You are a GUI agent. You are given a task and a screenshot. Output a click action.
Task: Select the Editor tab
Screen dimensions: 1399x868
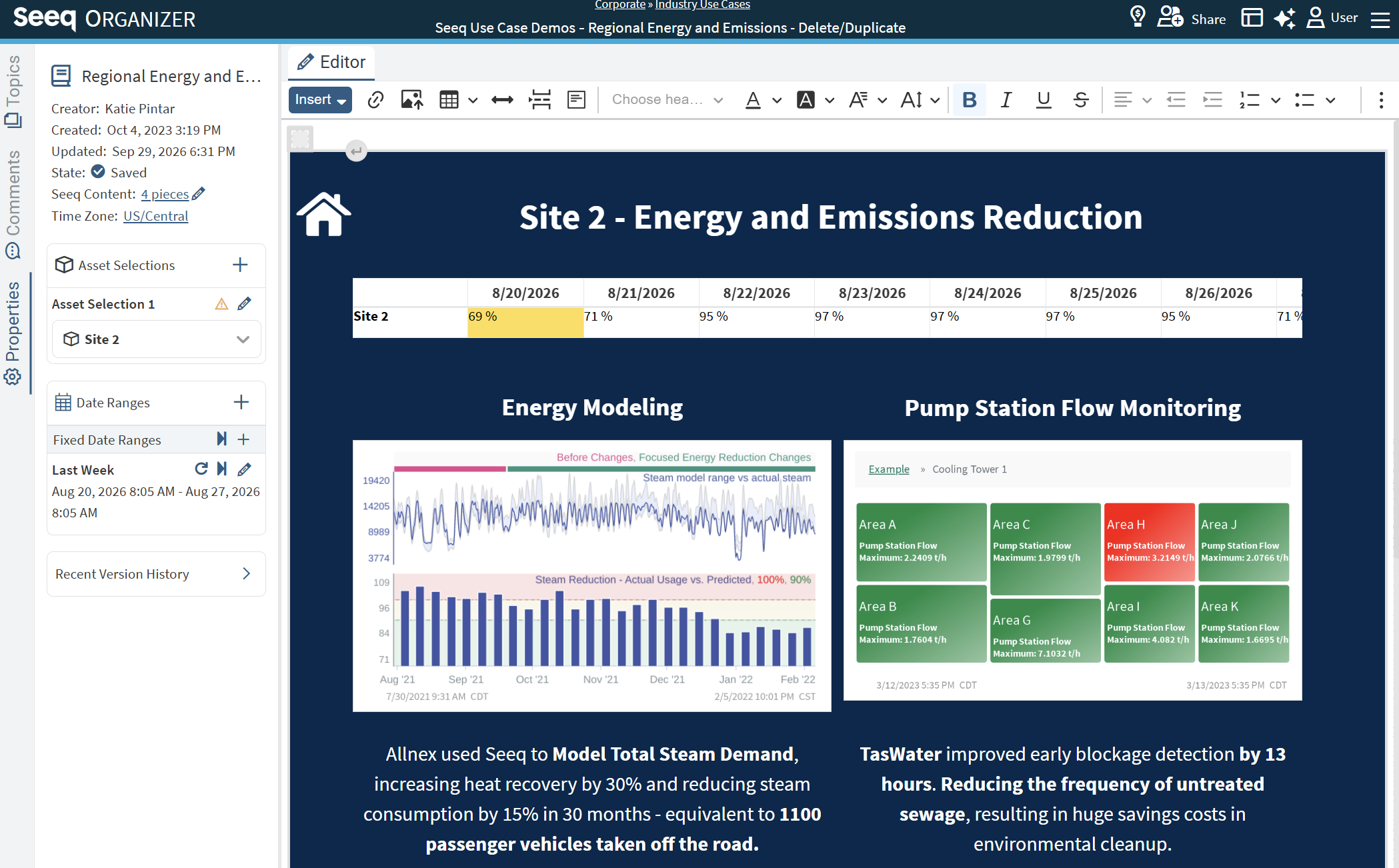click(331, 62)
